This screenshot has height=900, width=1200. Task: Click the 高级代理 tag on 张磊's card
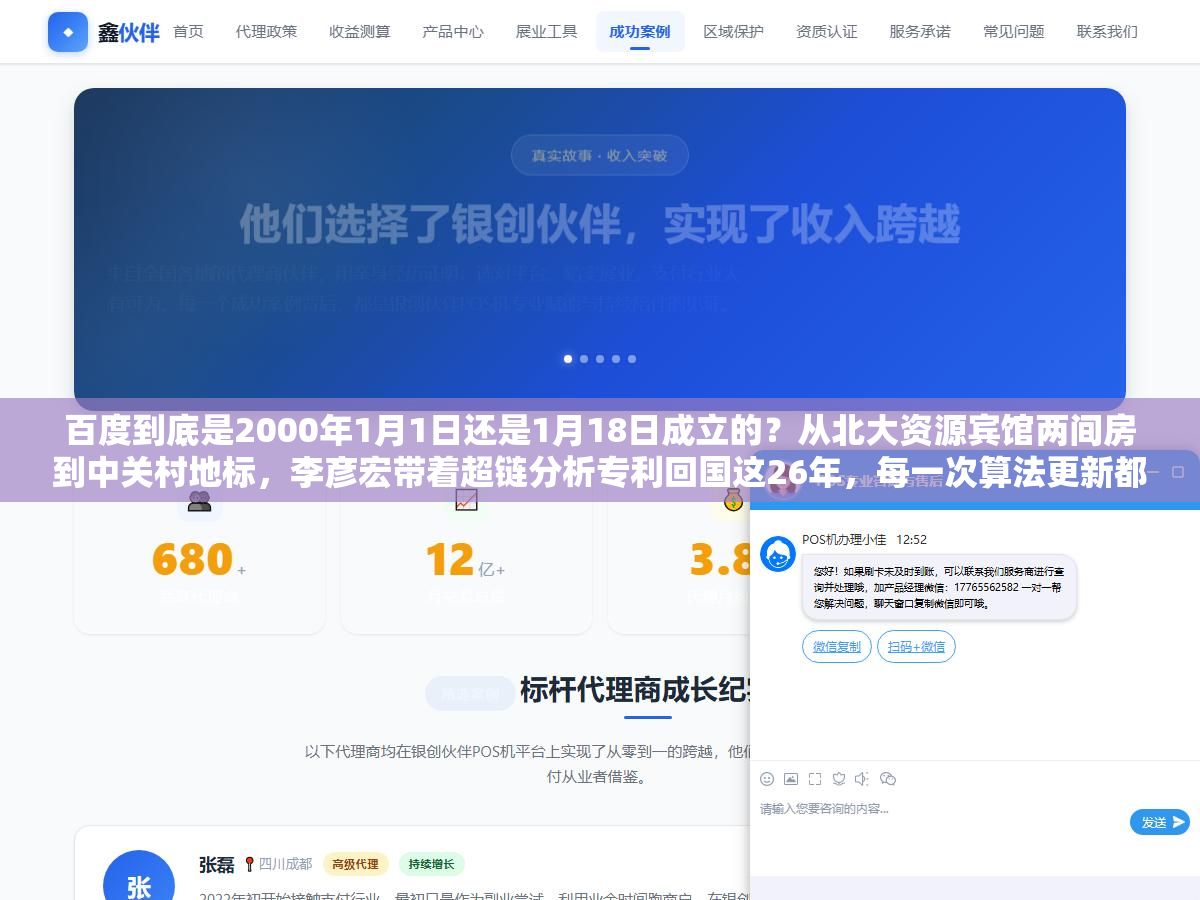[355, 864]
